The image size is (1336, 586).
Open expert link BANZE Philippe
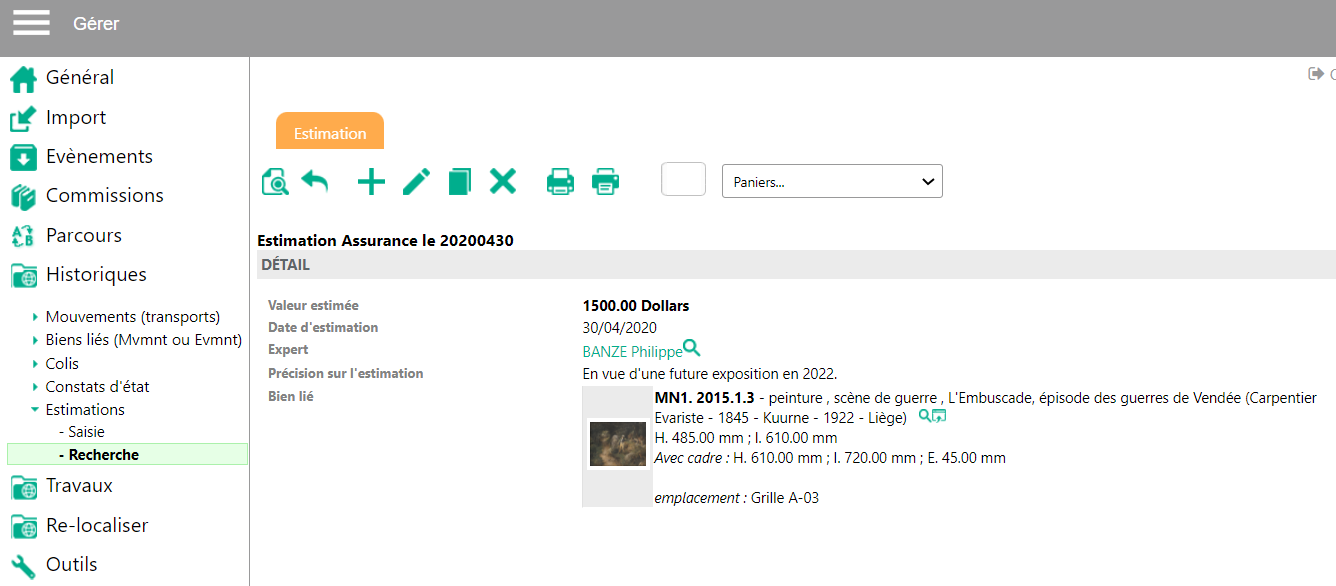point(631,351)
